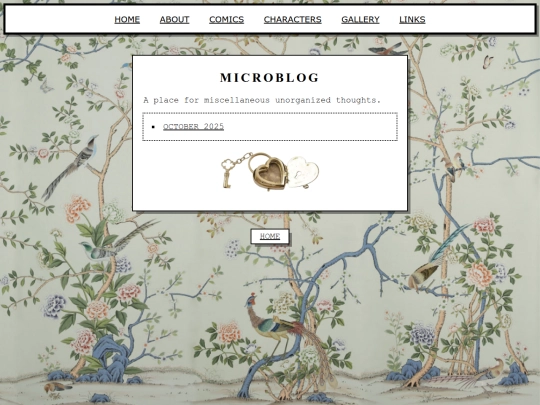
Task: Click the chain linking key and locket
Action: pos(242,159)
